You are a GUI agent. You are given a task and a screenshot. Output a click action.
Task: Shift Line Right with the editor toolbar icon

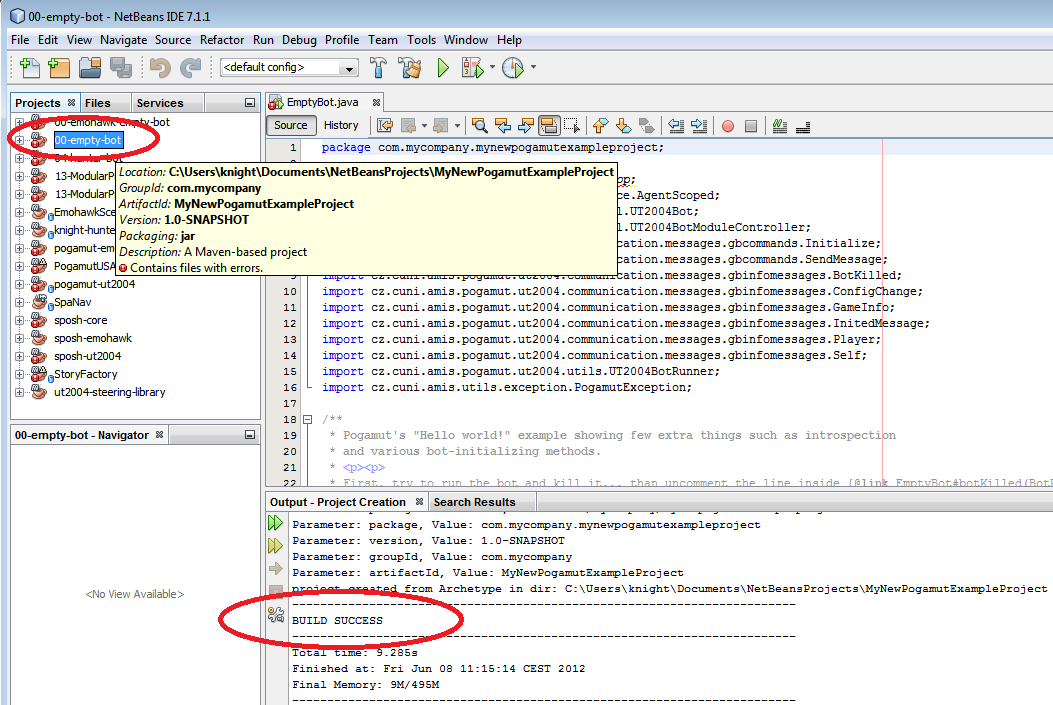click(699, 126)
